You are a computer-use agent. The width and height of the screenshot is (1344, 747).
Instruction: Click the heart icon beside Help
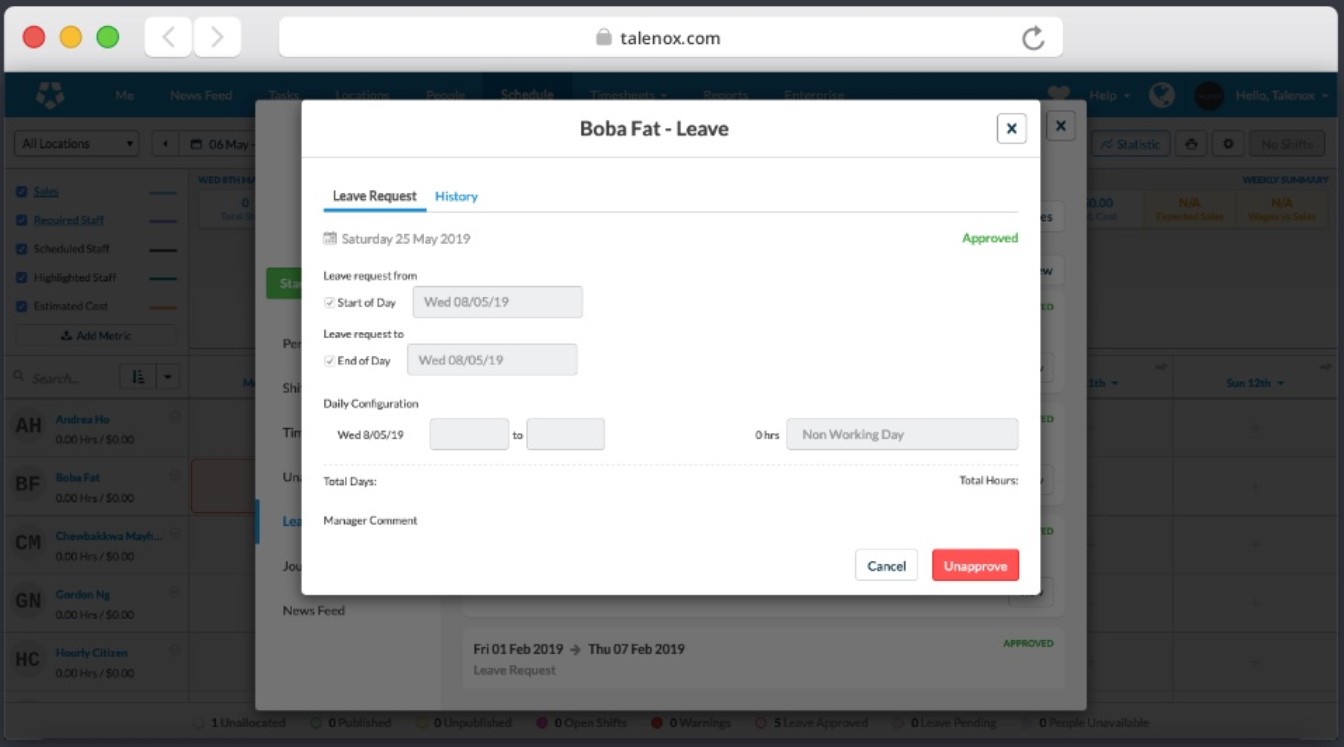point(1058,95)
